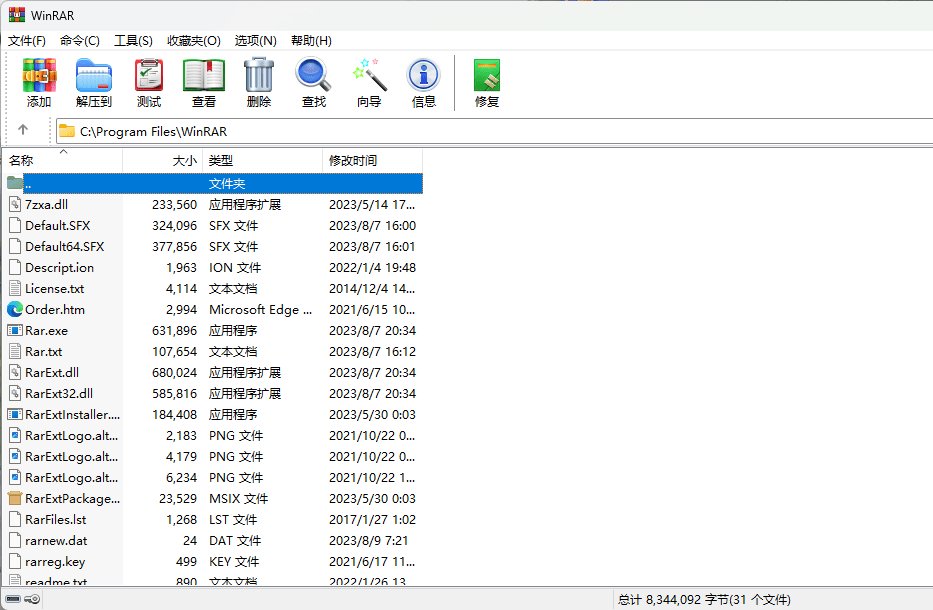Image resolution: width=933 pixels, height=610 pixels.
Task: Launch the Wizard (向导) wand icon
Action: (369, 75)
